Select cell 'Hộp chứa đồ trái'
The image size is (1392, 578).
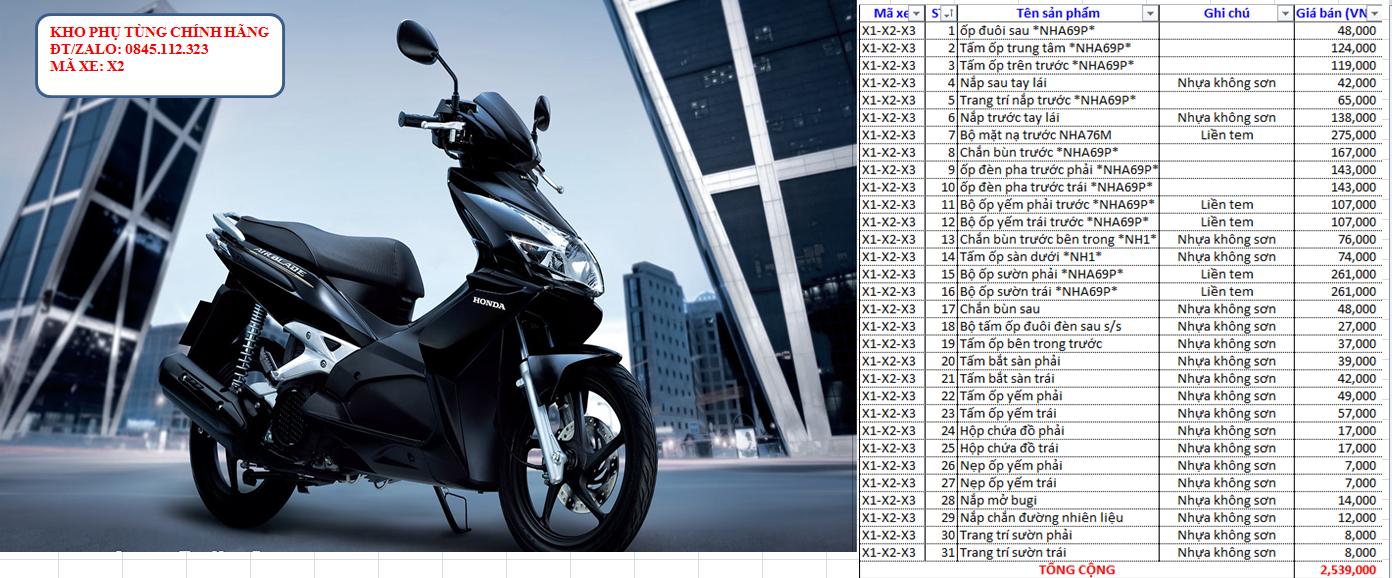point(1058,448)
